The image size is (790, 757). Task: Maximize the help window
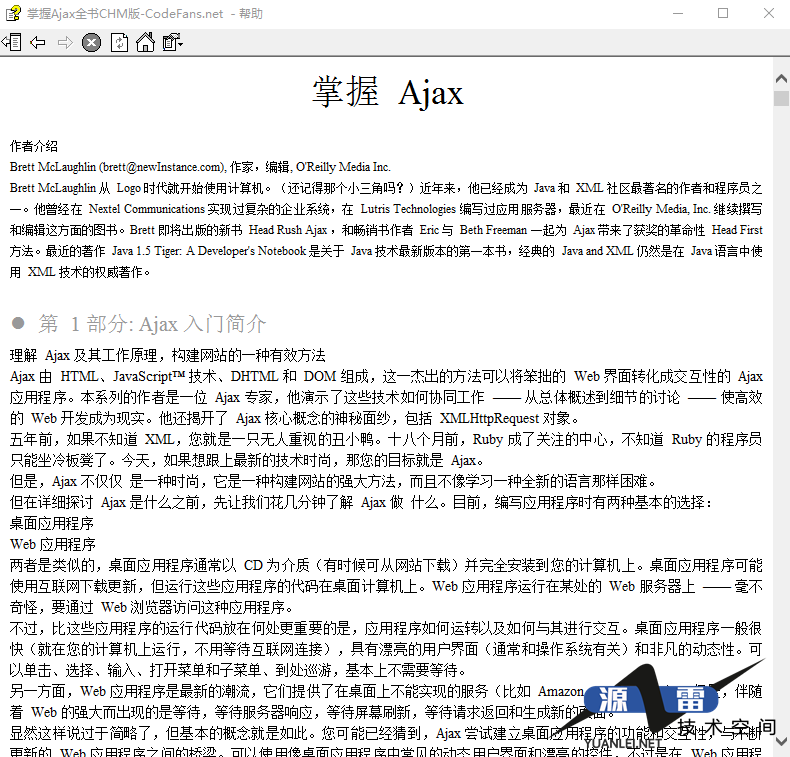(723, 13)
